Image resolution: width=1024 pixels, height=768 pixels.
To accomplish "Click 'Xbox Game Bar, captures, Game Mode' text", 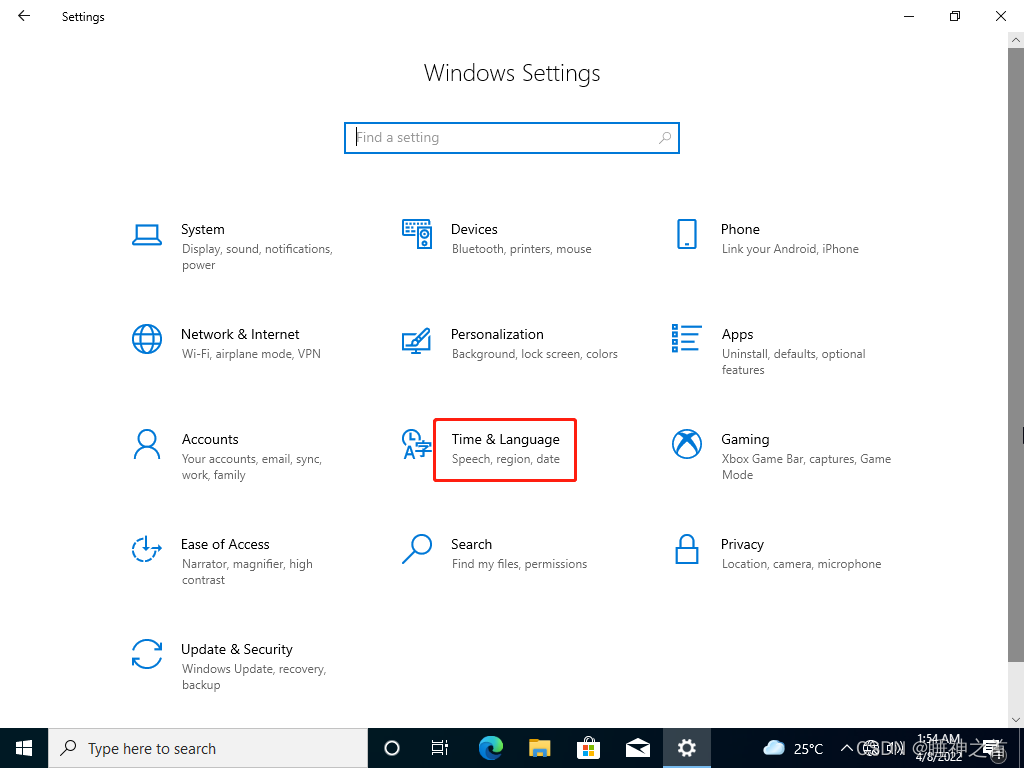I will [806, 467].
